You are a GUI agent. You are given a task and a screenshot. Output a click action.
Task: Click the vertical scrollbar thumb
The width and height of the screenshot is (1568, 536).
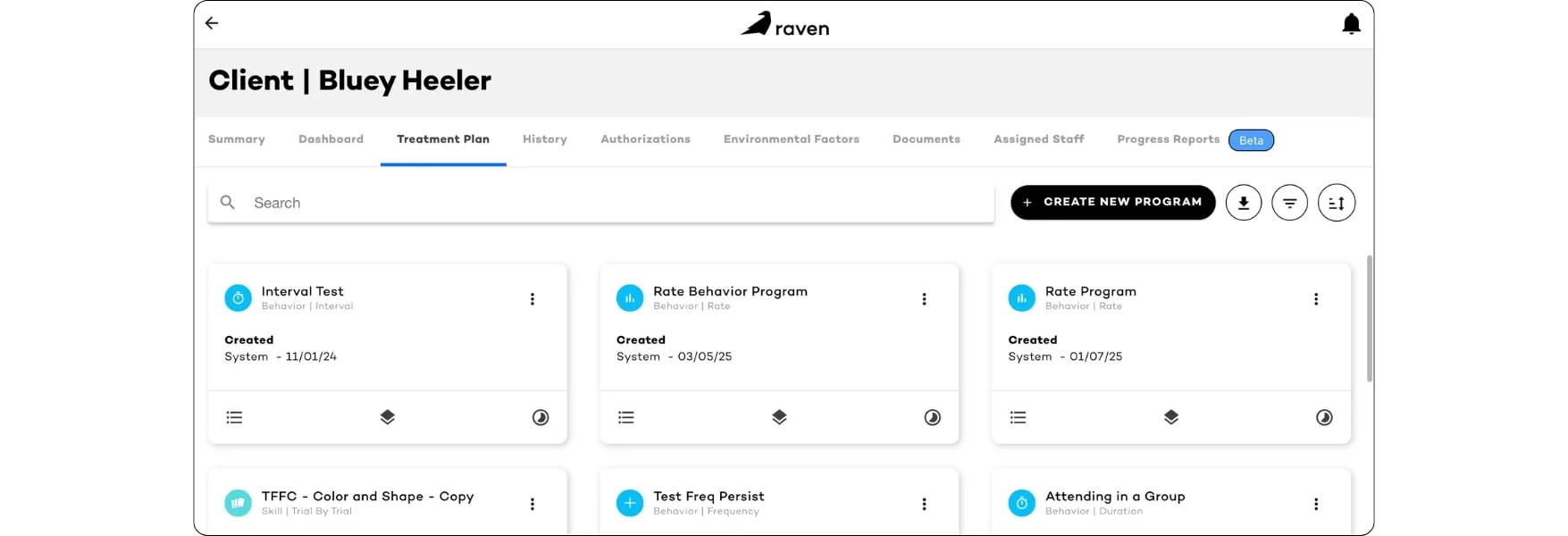1370,319
